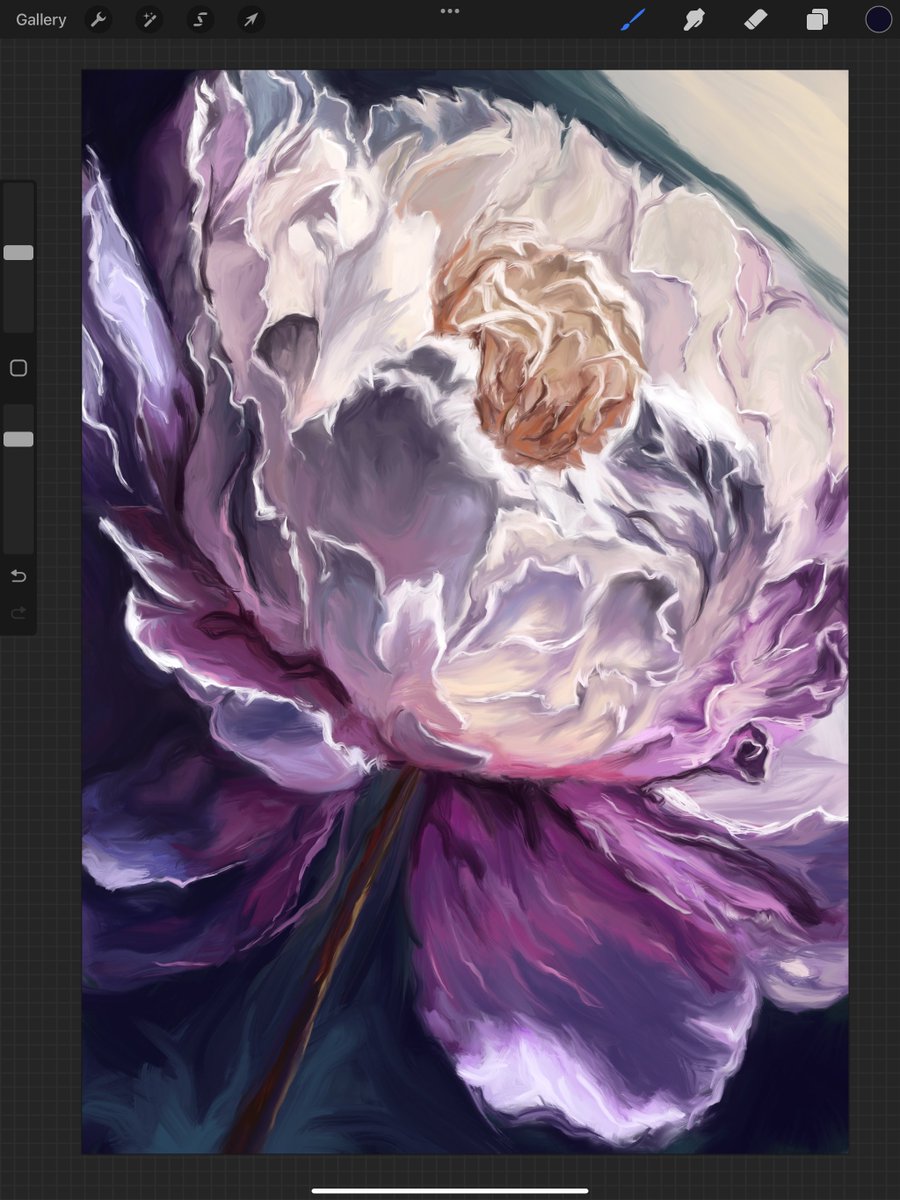
Task: Tap the square modify button in sidebar
Action: pos(18,369)
